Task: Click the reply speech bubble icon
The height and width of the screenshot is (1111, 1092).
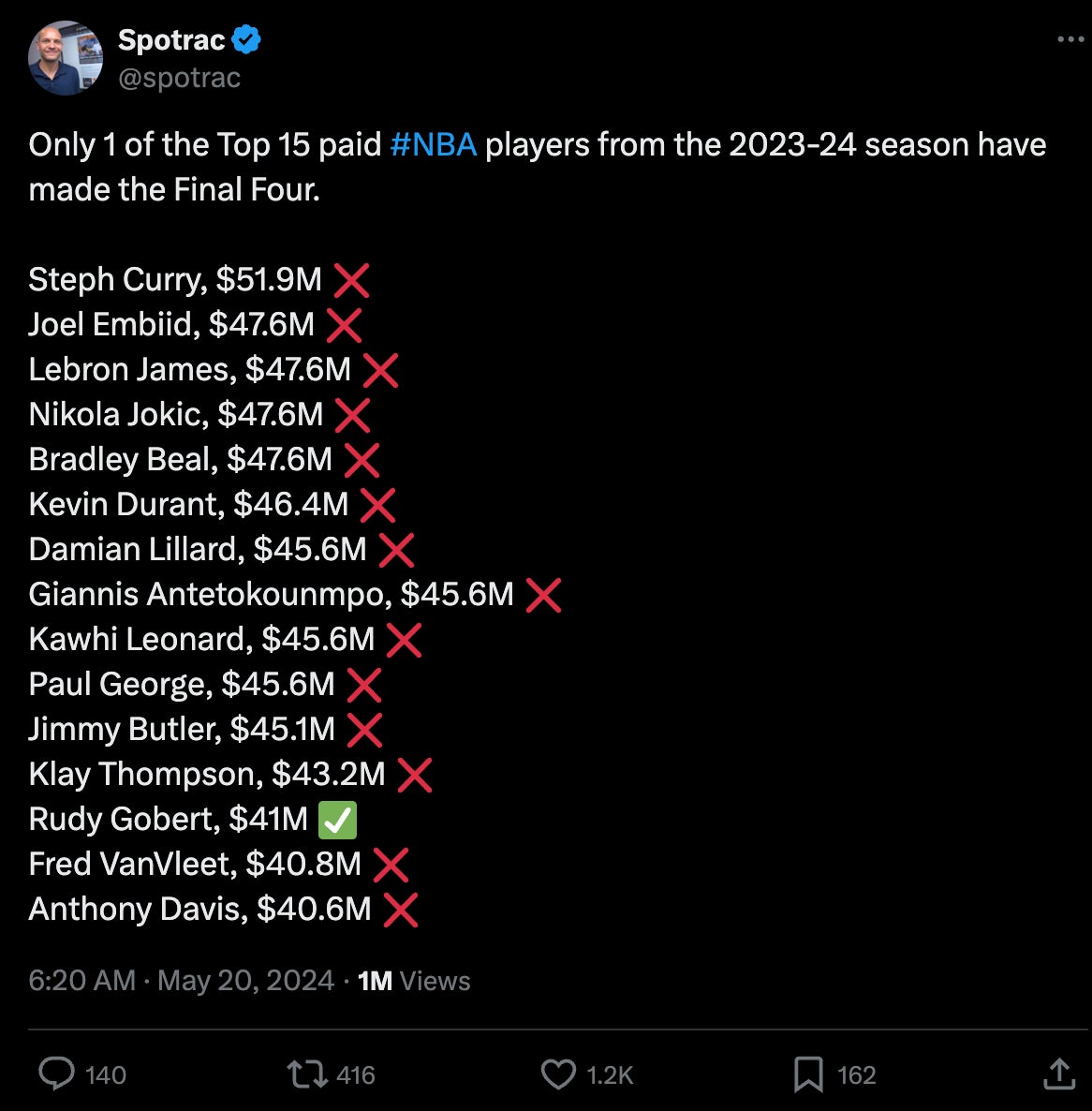Action: (56, 1074)
